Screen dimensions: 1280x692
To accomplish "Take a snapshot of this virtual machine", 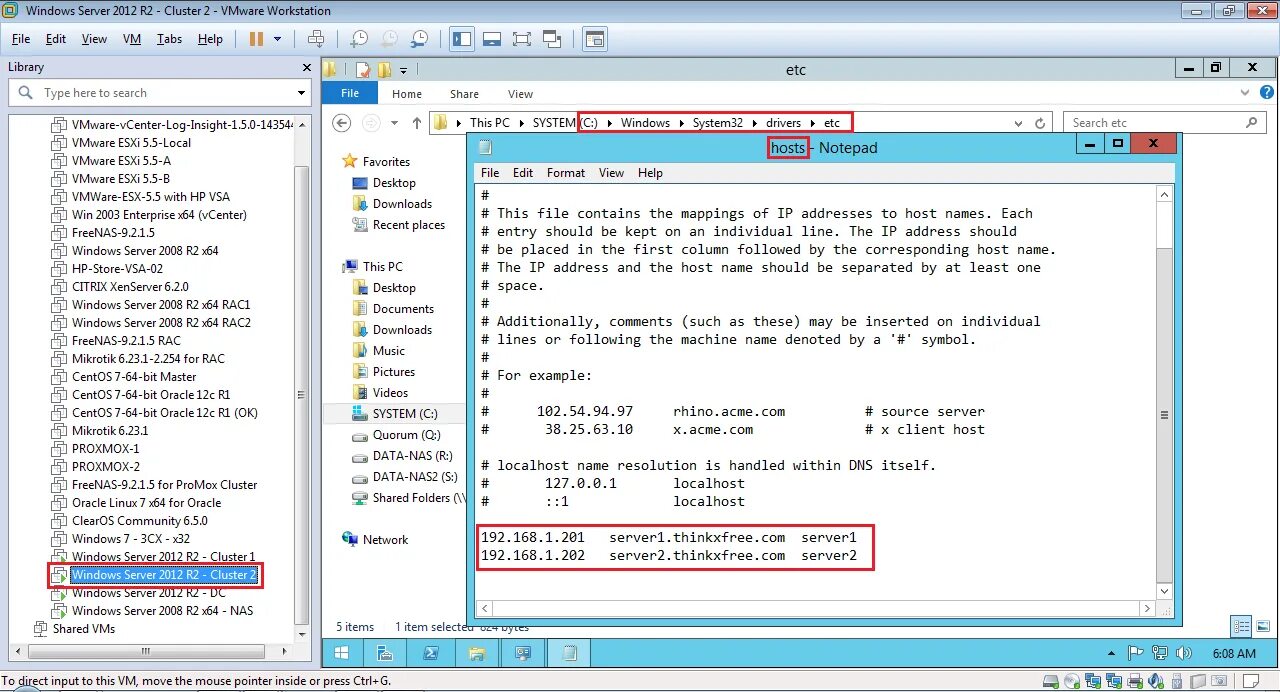I will [358, 39].
